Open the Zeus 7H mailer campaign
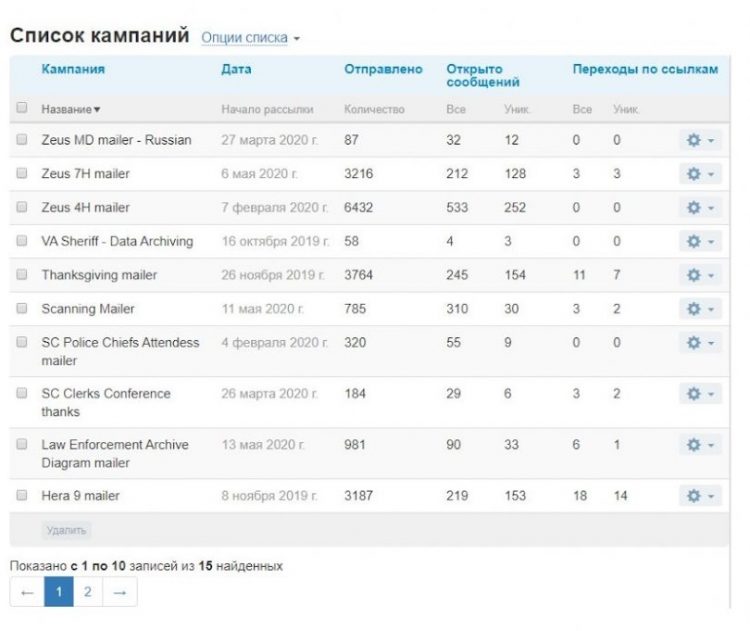Image resolution: width=750 pixels, height=631 pixels. [85, 174]
